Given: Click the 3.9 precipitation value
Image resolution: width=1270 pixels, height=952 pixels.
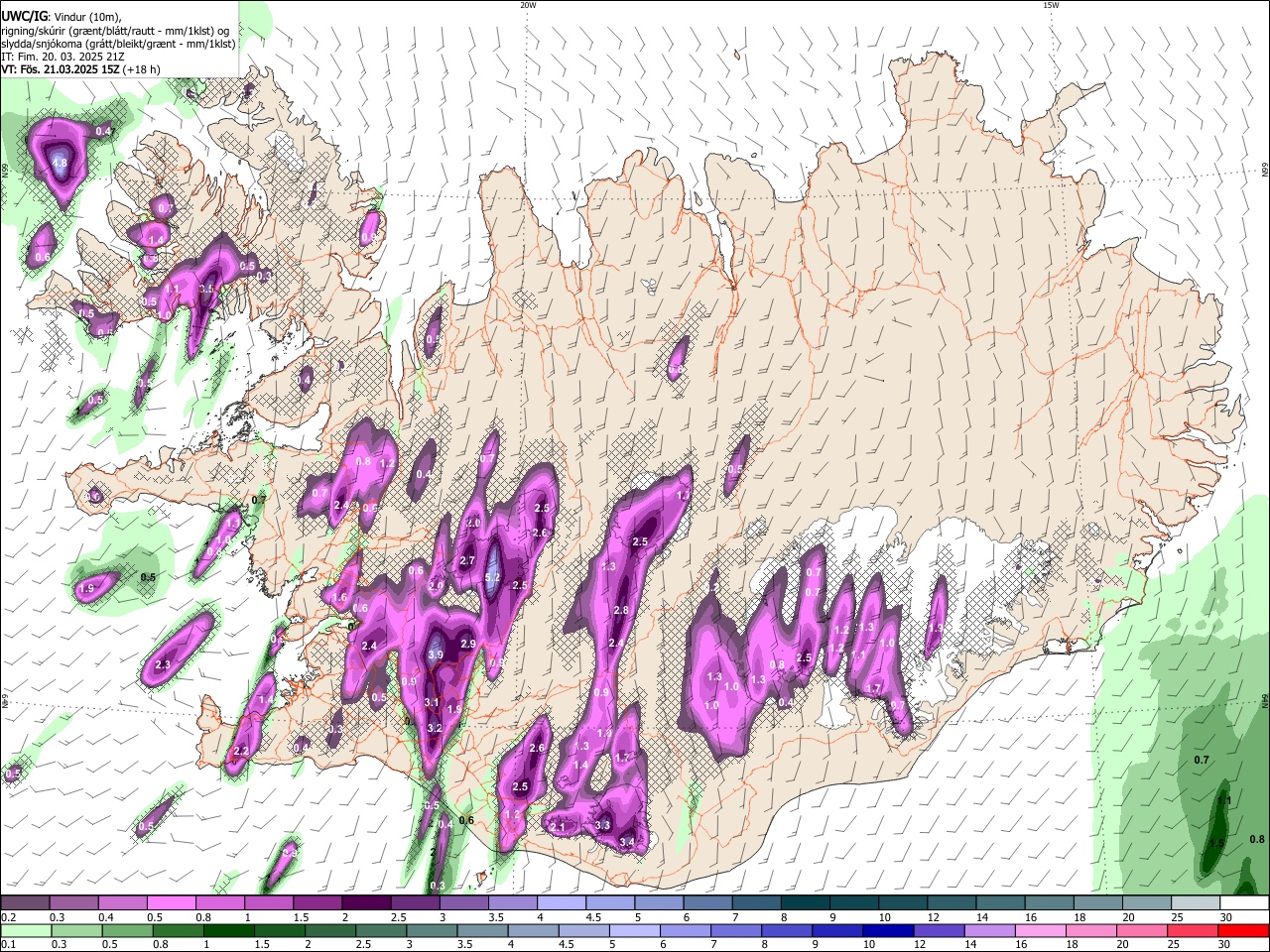Looking at the screenshot, I should [x=436, y=654].
